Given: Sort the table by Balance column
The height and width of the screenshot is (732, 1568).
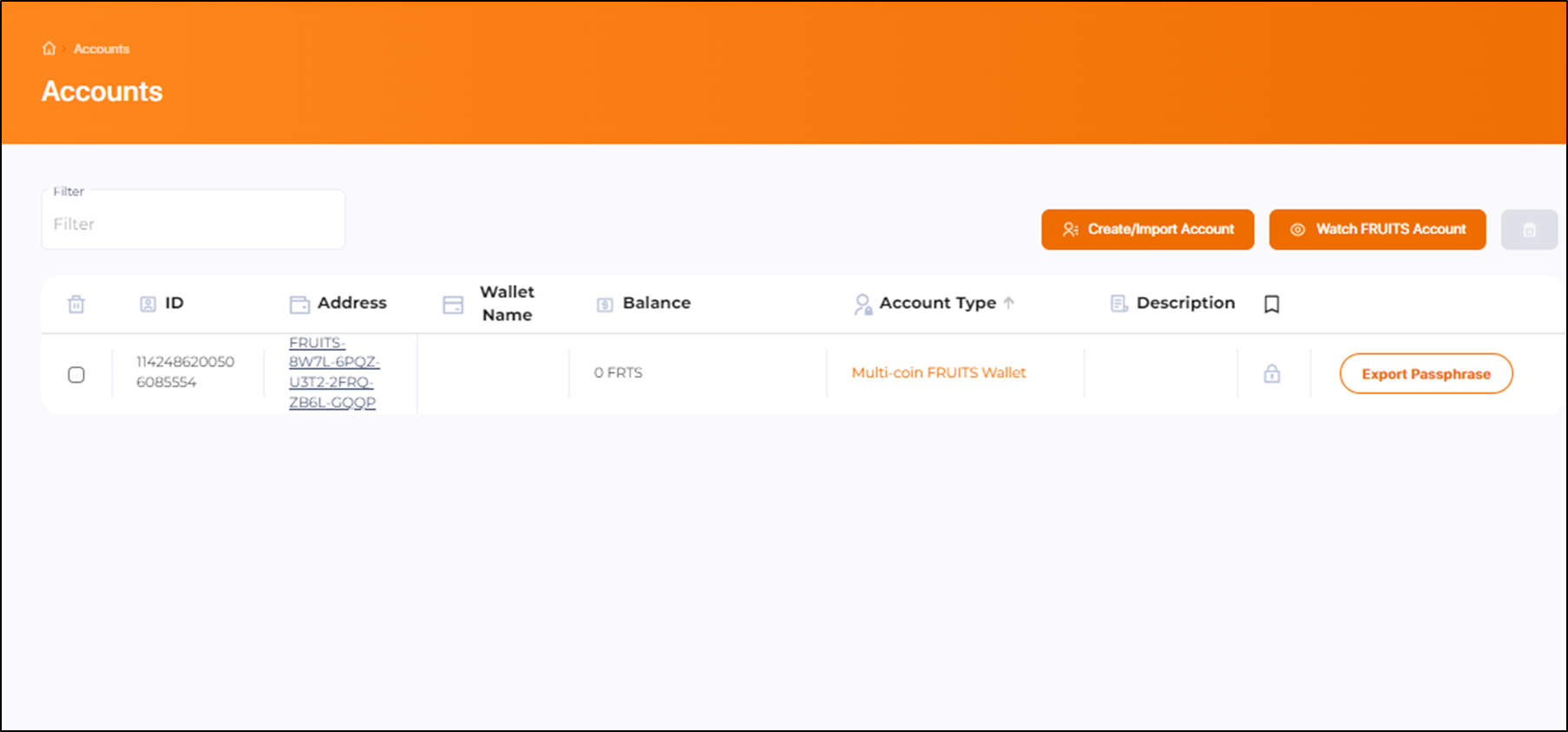Looking at the screenshot, I should pyautogui.click(x=656, y=303).
